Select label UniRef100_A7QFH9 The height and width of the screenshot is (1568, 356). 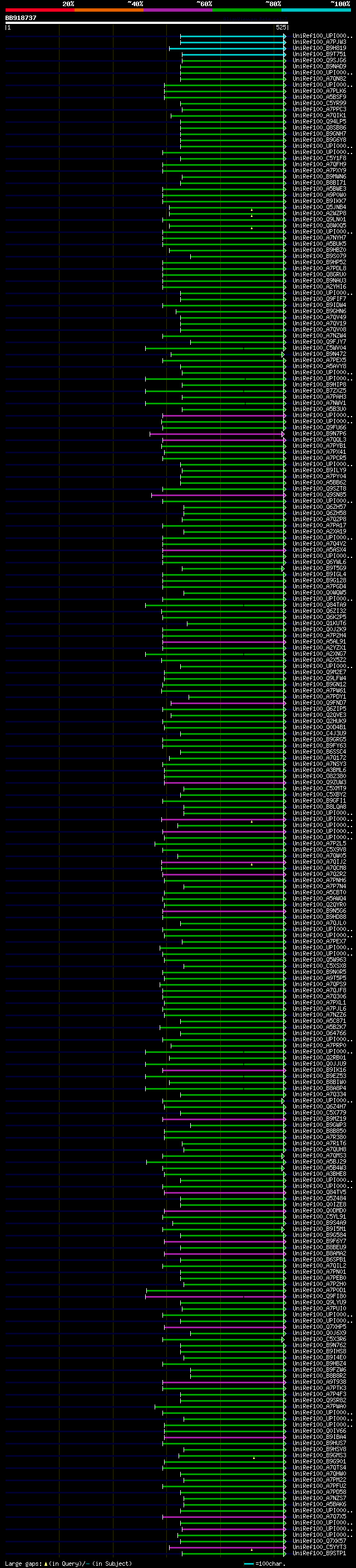(319, 164)
